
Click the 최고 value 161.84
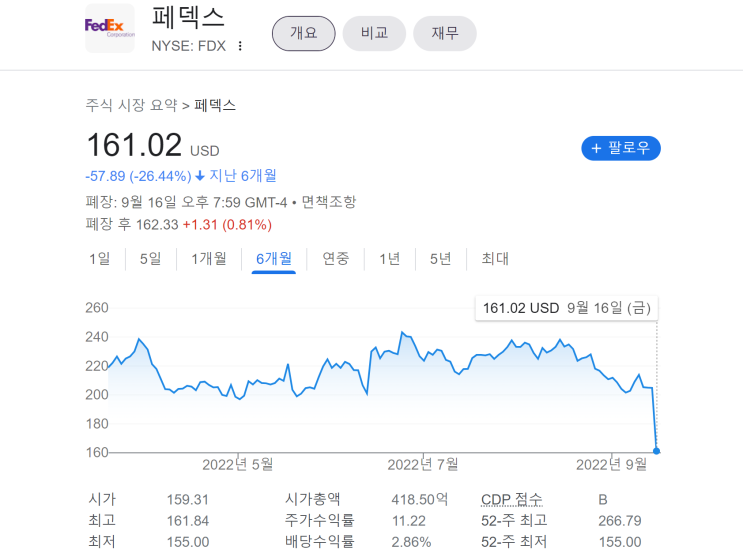point(188,521)
